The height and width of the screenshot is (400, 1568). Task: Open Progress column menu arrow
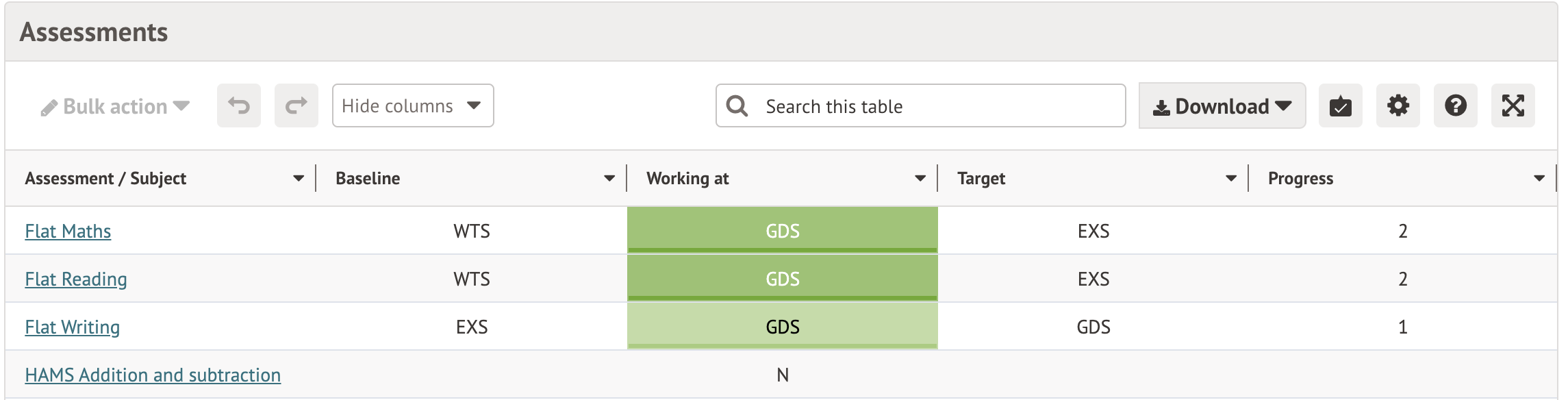pos(1539,178)
